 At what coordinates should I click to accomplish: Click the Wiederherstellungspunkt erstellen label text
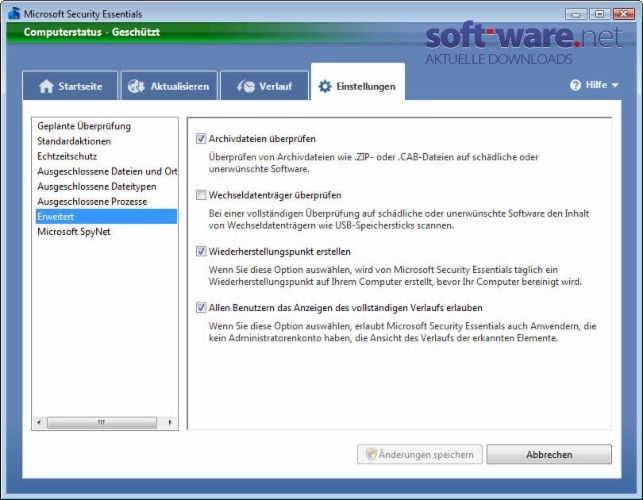(x=280, y=251)
